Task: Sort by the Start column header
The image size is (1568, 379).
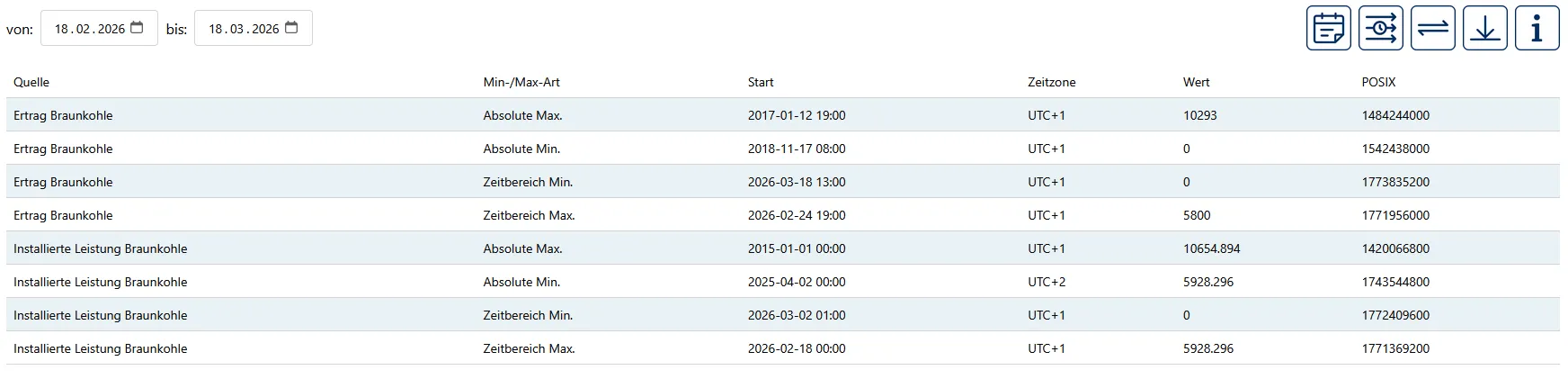Action: coord(761,82)
